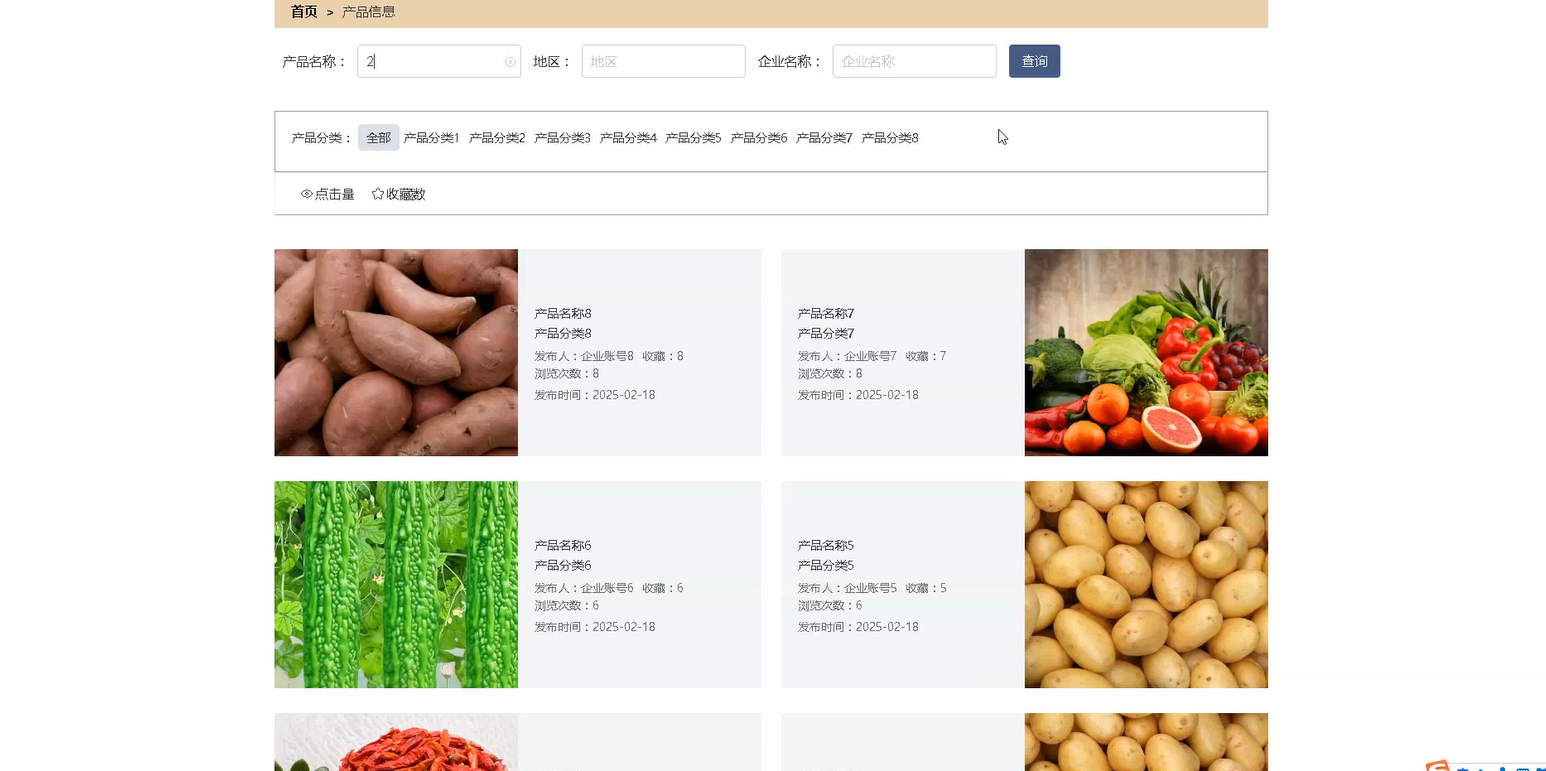The height and width of the screenshot is (771, 1546).
Task: Open details of 产品名称5
Action: [x=825, y=545]
